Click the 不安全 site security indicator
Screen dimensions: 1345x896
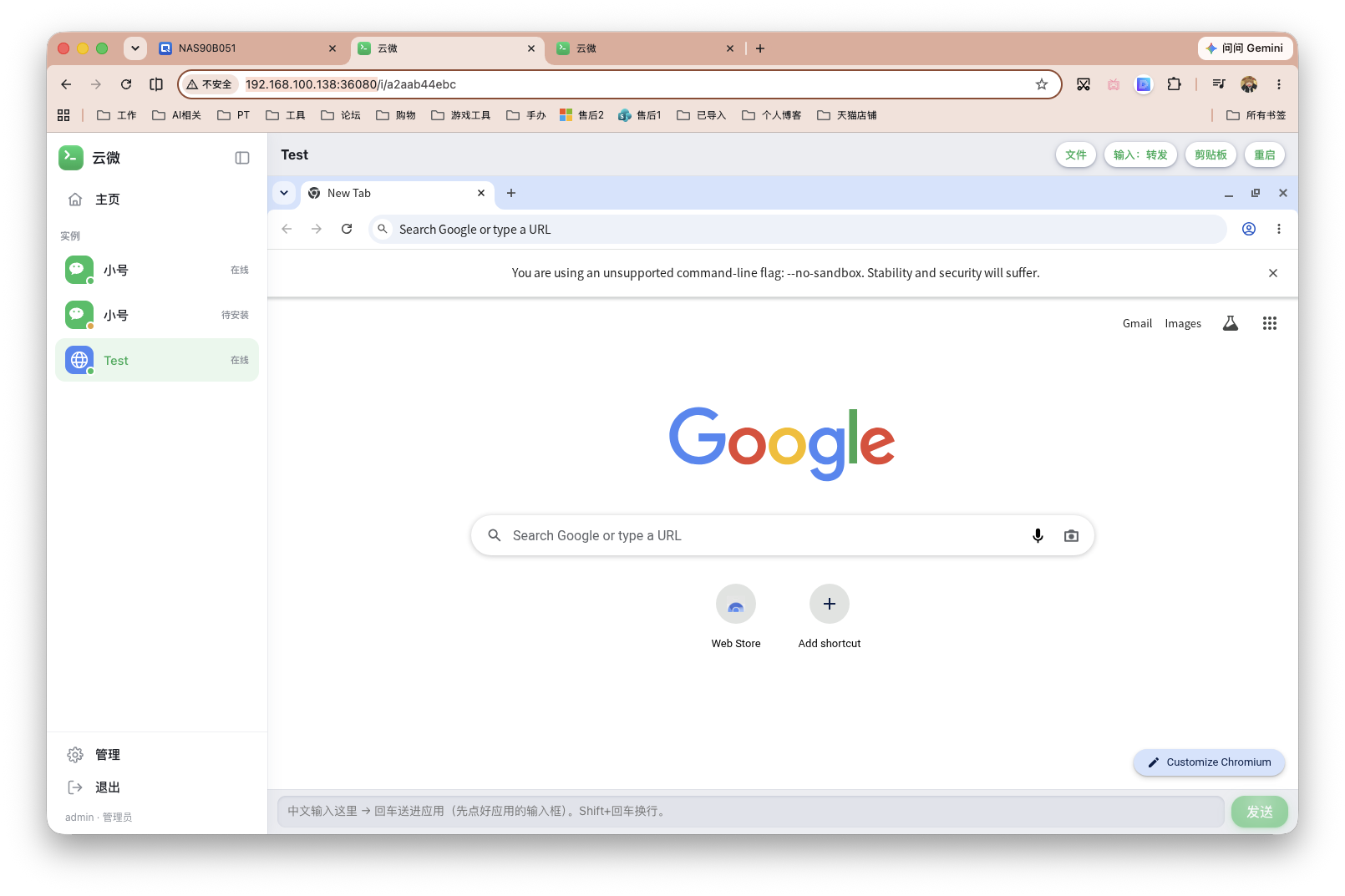coord(210,84)
